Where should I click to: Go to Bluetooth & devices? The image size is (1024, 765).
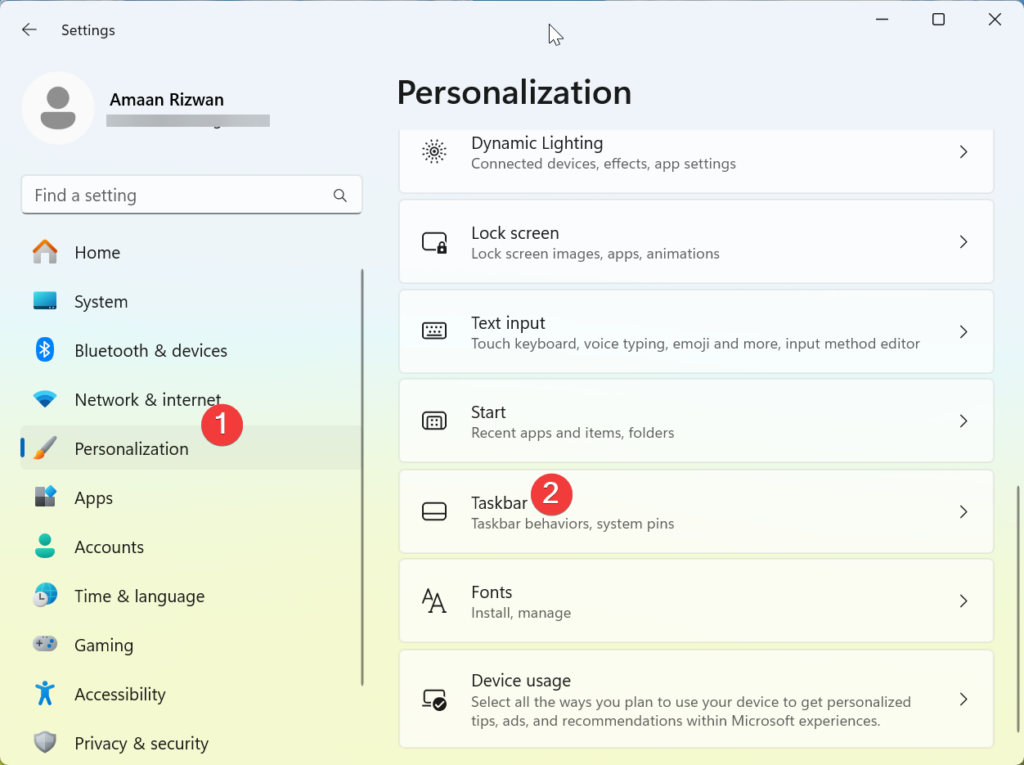point(191,350)
